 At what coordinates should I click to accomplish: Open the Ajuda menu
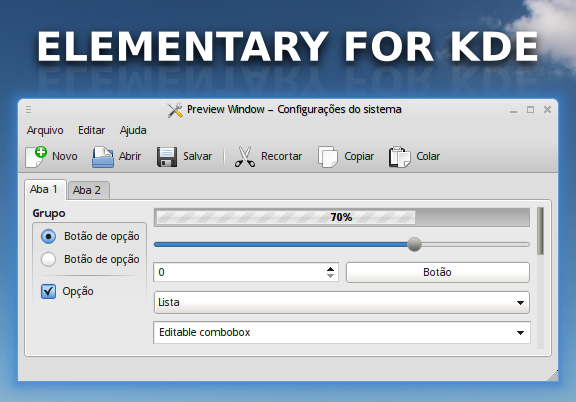coord(133,130)
